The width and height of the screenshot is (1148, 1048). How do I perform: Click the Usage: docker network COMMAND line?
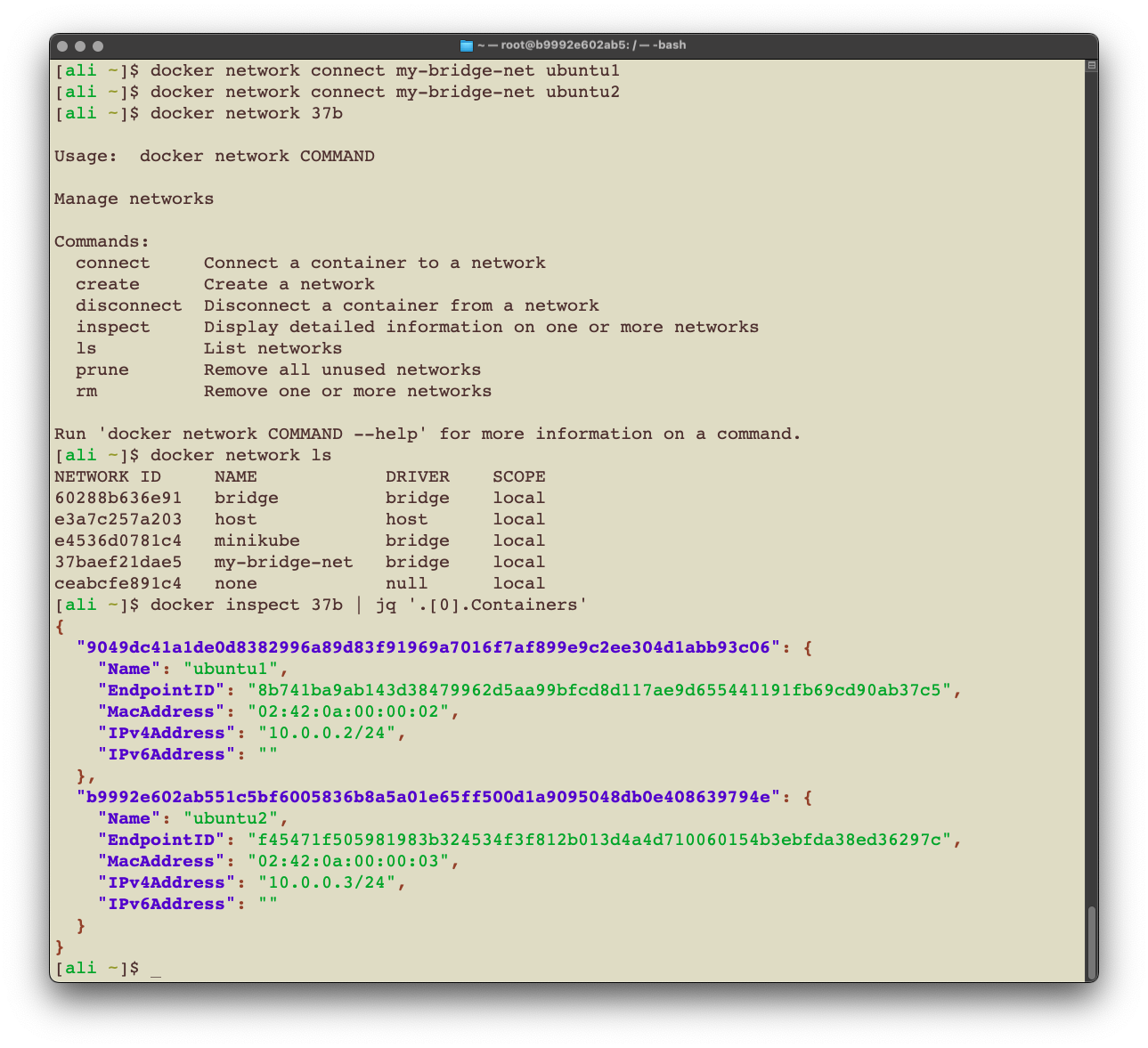[214, 156]
